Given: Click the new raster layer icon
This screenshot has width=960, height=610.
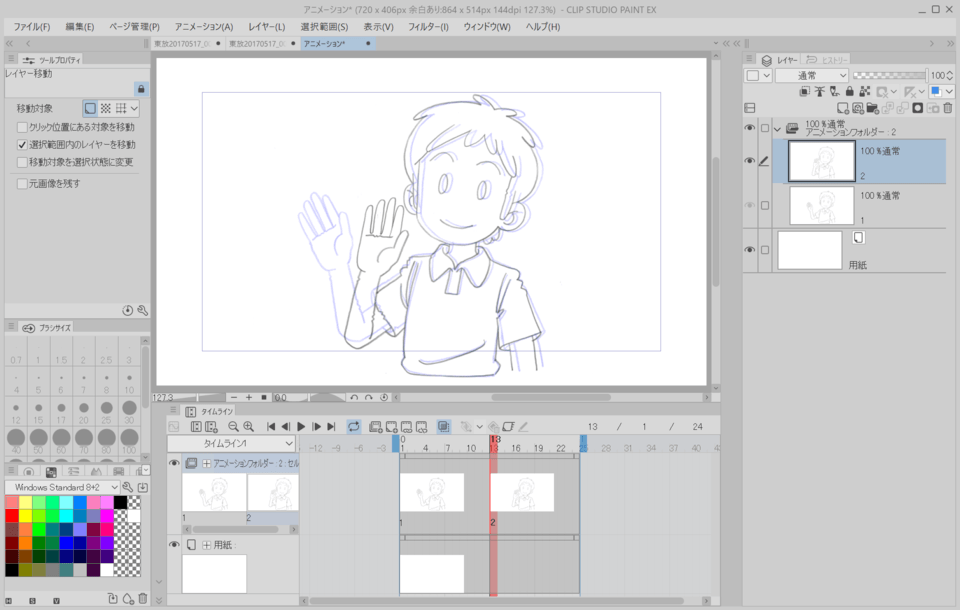Looking at the screenshot, I should coord(843,108).
